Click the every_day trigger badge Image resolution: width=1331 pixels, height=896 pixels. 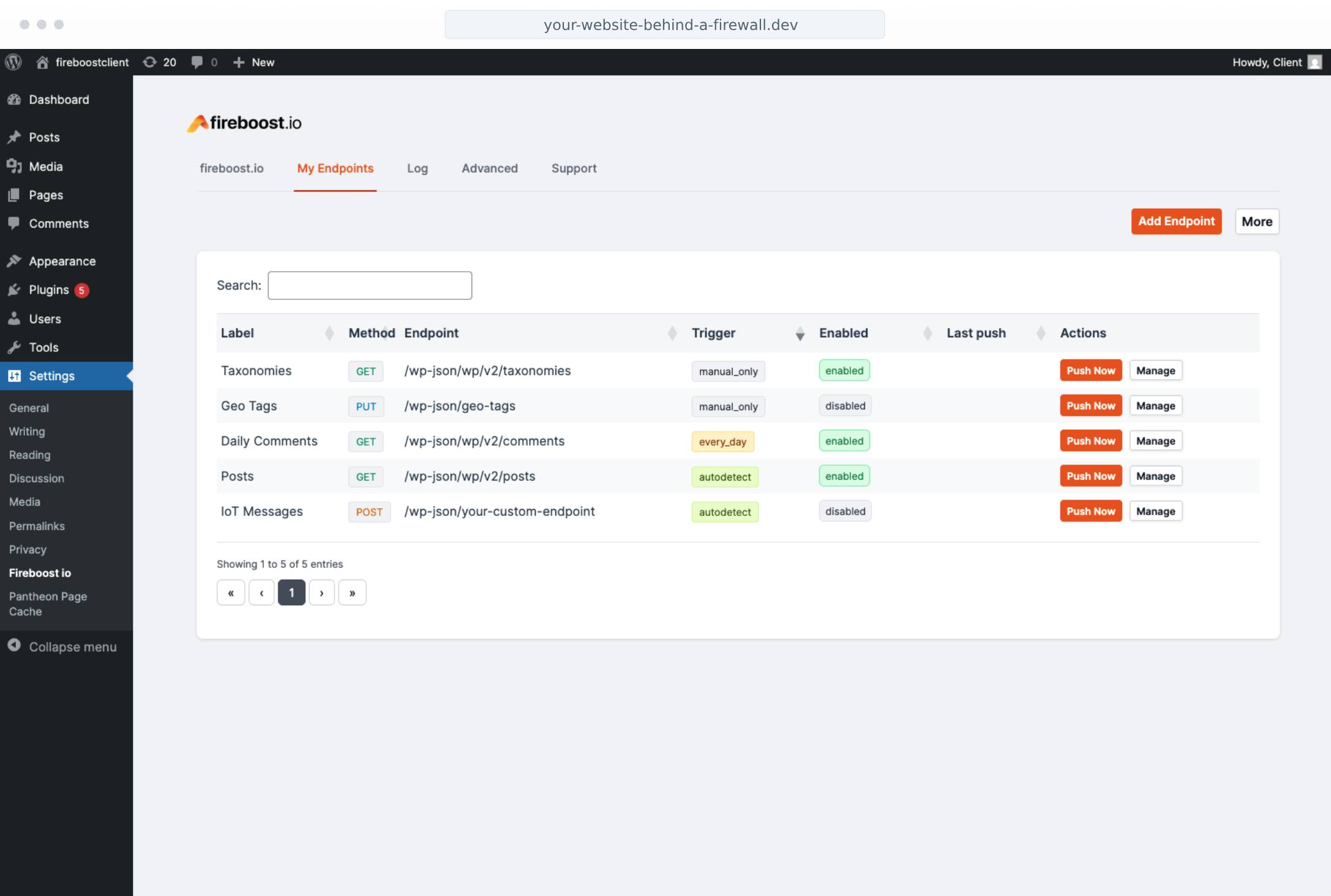pyautogui.click(x=722, y=441)
